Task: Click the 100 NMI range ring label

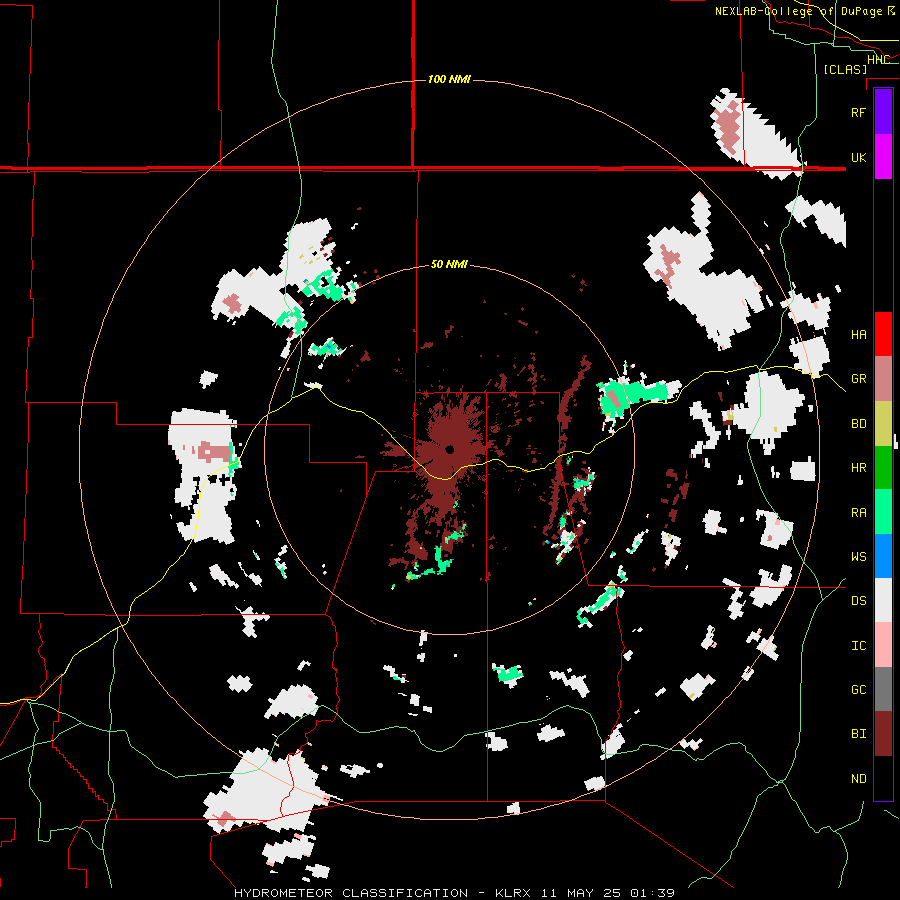Action: click(x=449, y=79)
